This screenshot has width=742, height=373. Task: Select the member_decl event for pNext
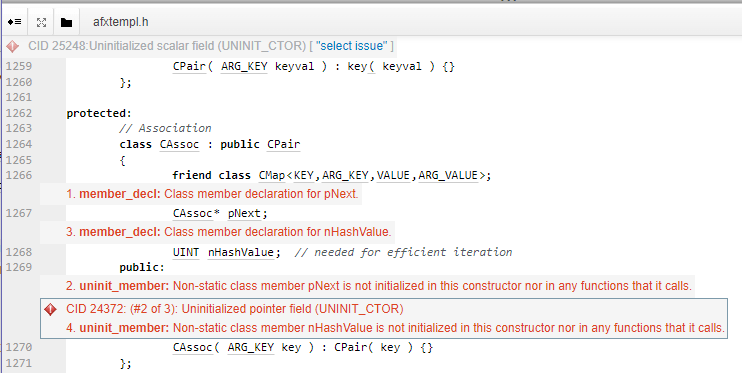pos(212,194)
